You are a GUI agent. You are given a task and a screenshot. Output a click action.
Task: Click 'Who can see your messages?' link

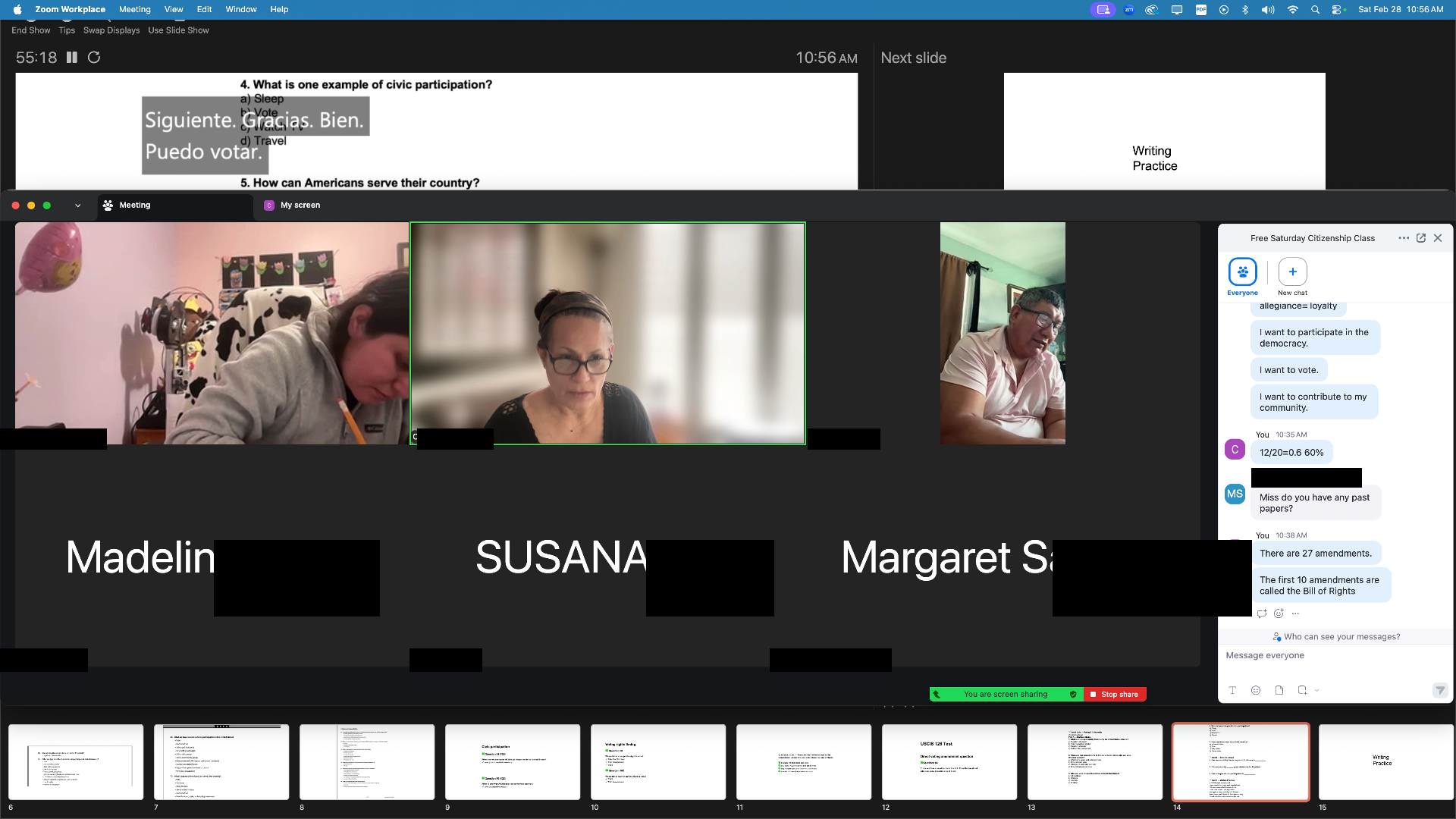[x=1336, y=637]
